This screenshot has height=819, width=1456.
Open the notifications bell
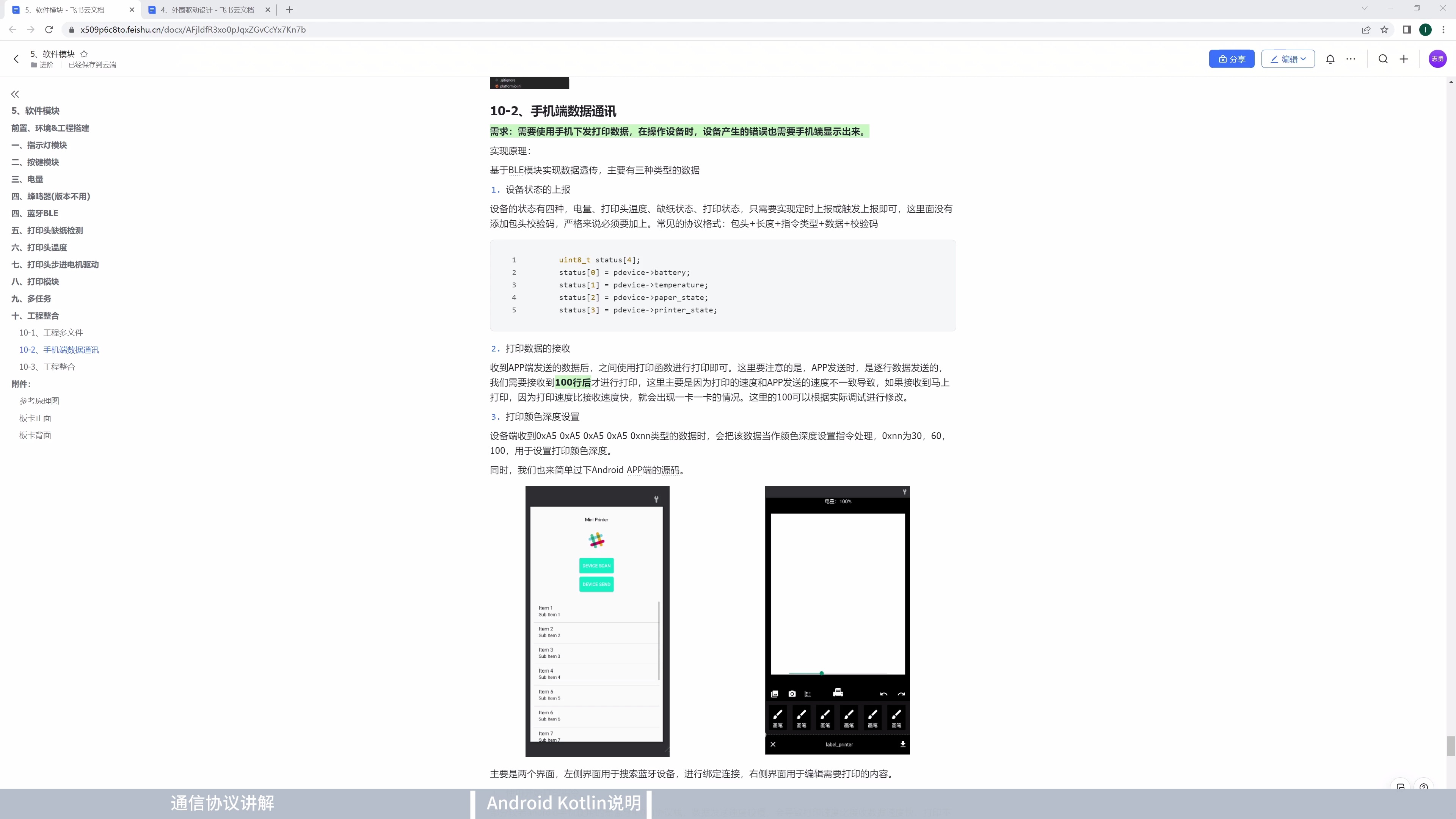point(1330,59)
